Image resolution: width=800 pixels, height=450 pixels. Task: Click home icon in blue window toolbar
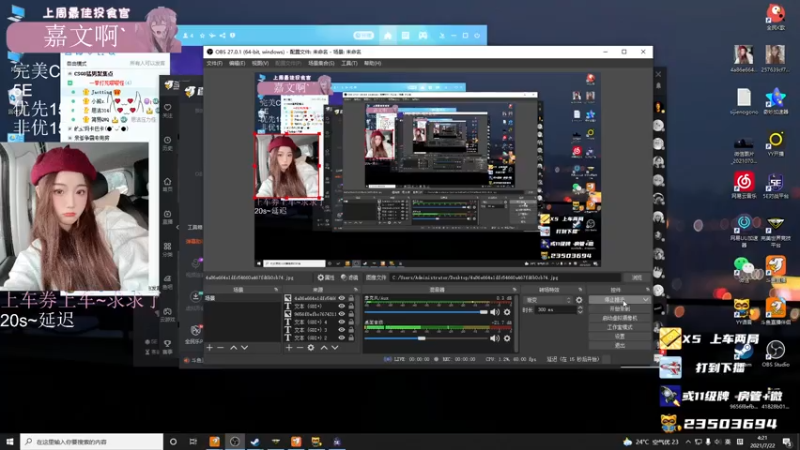coord(388,35)
